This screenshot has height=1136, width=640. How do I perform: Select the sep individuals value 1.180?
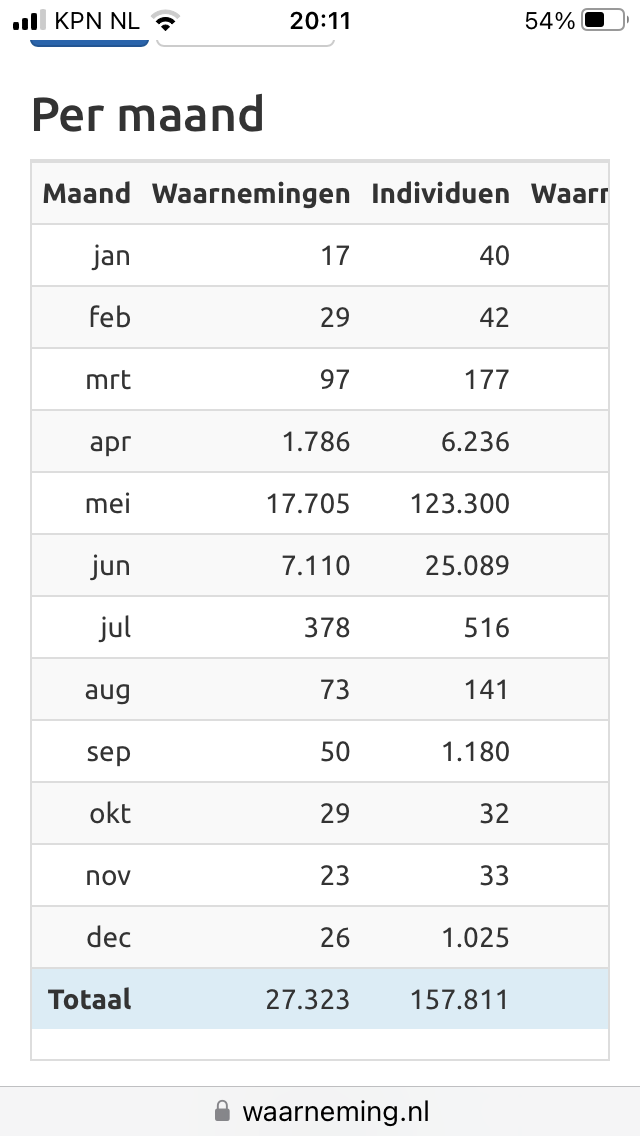point(475,751)
